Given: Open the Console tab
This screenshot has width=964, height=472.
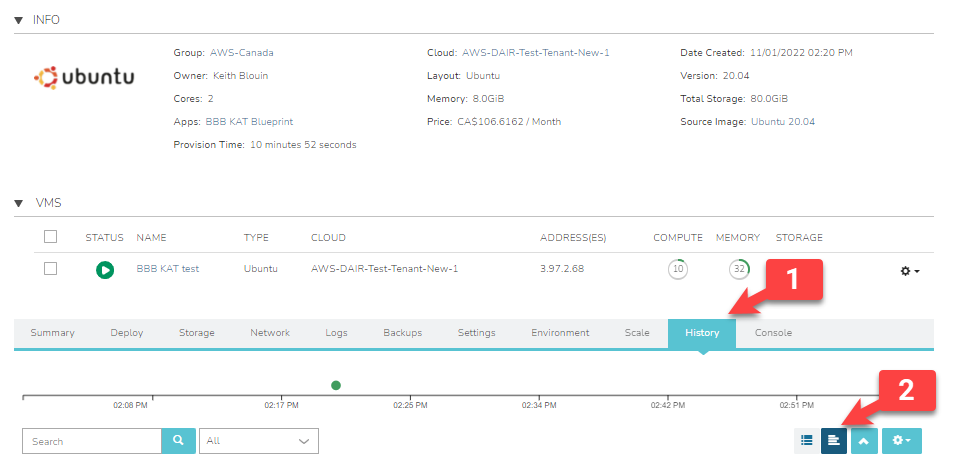Looking at the screenshot, I should pyautogui.click(x=773, y=333).
